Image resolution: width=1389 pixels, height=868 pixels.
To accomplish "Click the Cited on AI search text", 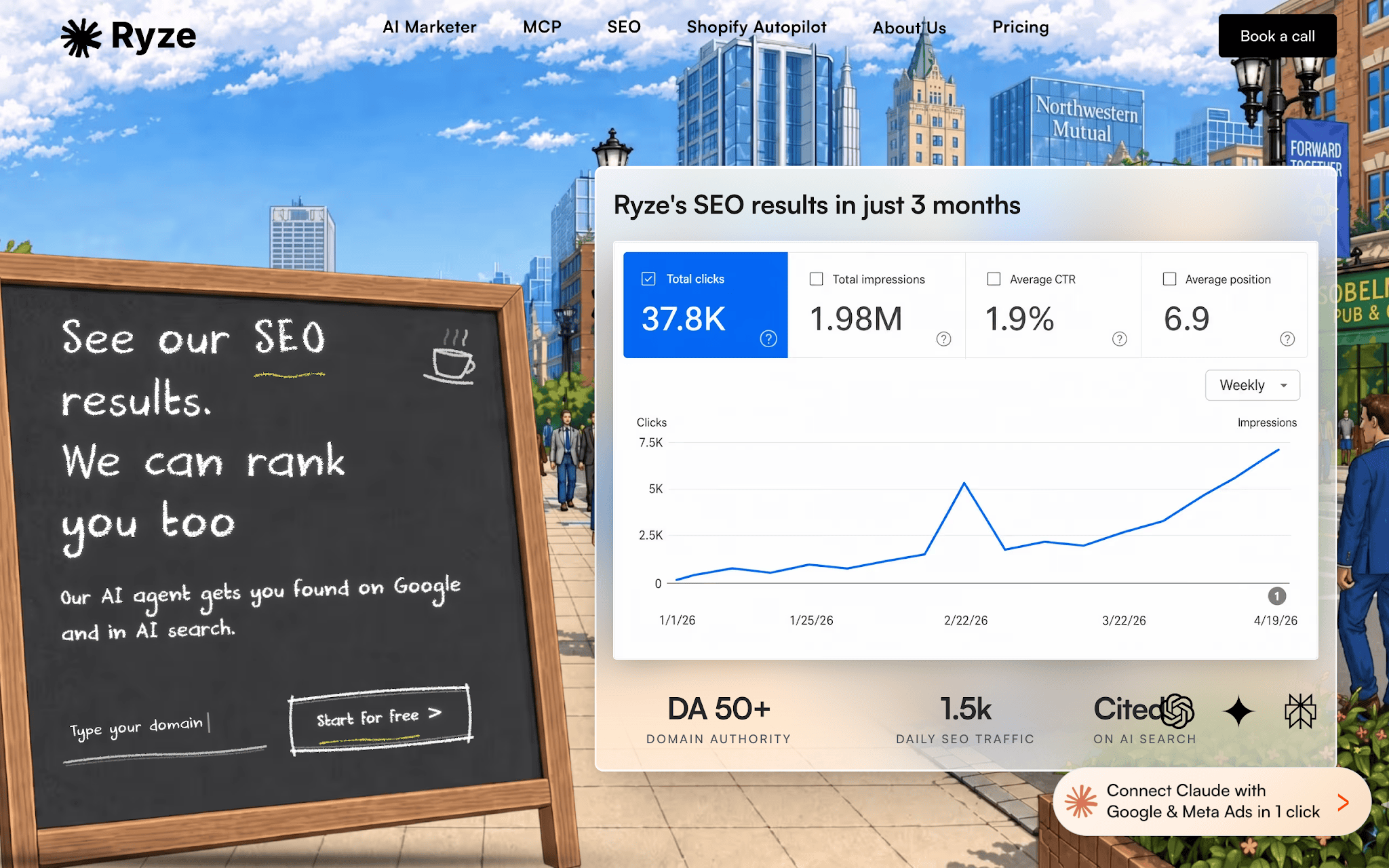I will tap(1144, 720).
